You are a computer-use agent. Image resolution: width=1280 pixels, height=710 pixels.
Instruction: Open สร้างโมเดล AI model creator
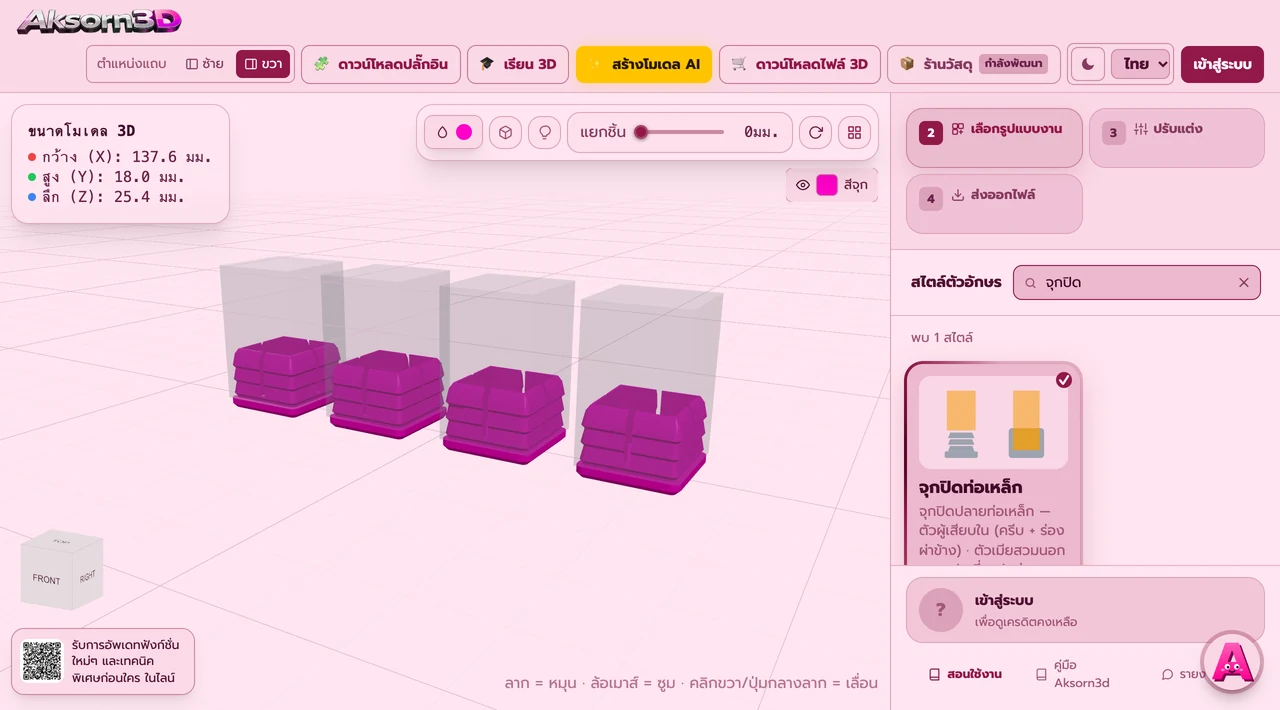click(x=644, y=64)
